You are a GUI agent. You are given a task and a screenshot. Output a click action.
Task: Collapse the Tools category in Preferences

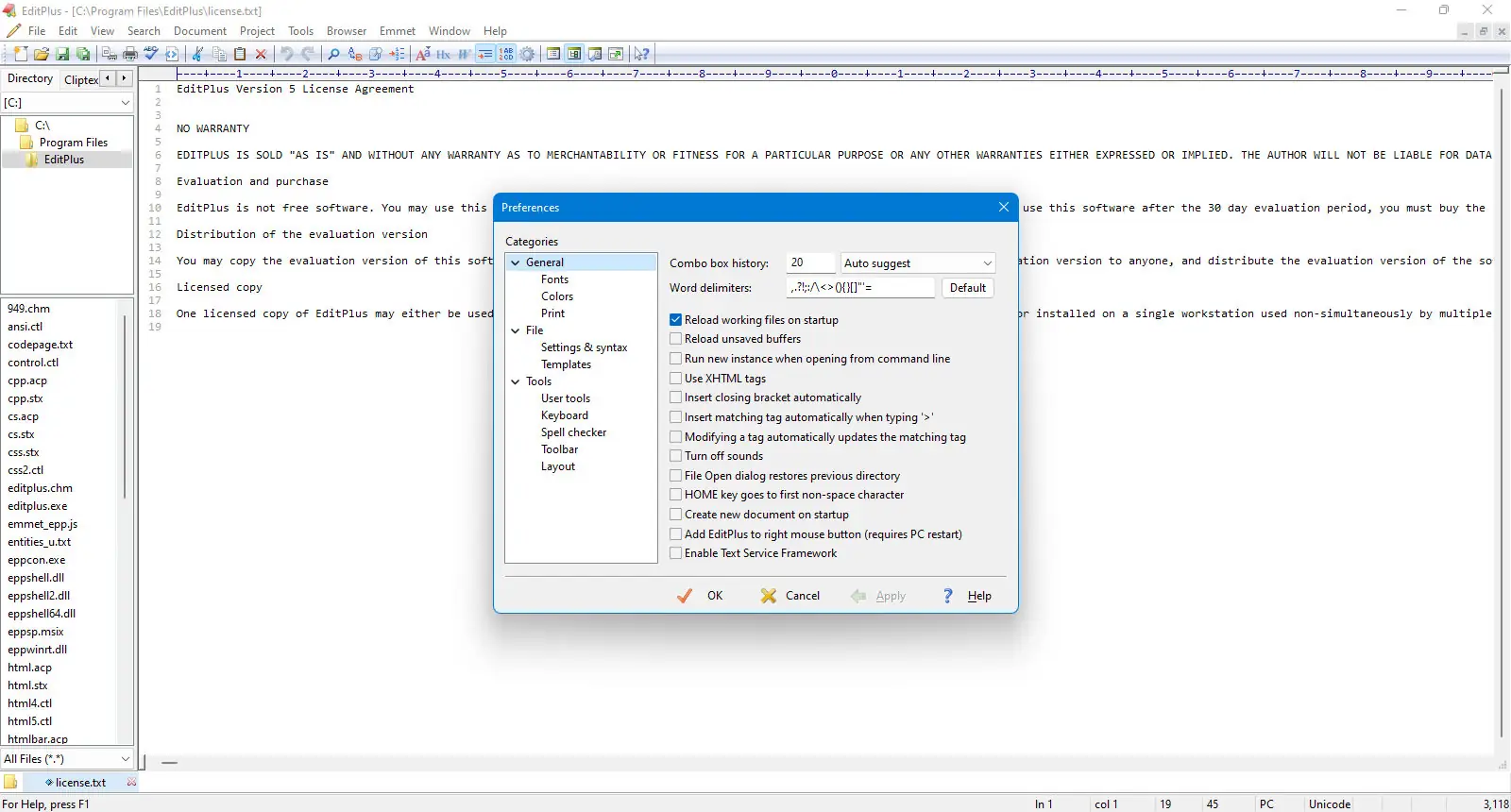516,381
